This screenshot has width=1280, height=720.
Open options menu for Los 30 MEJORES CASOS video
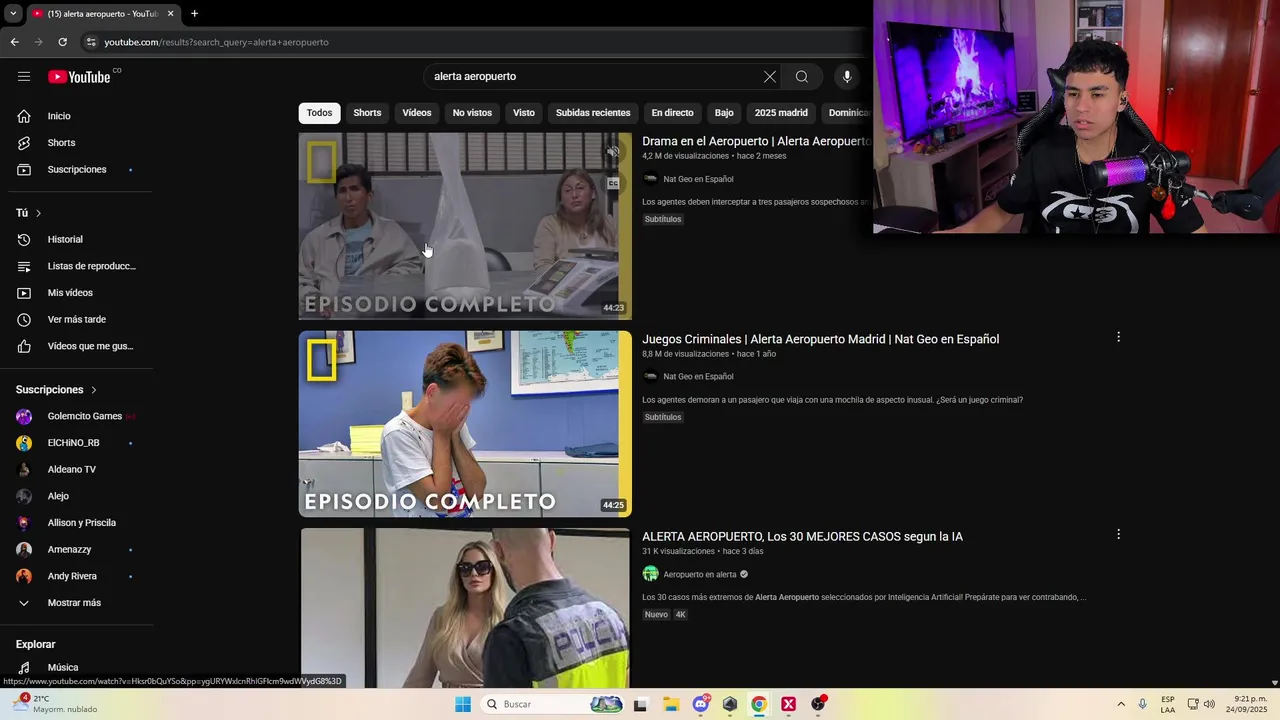pyautogui.click(x=1118, y=534)
